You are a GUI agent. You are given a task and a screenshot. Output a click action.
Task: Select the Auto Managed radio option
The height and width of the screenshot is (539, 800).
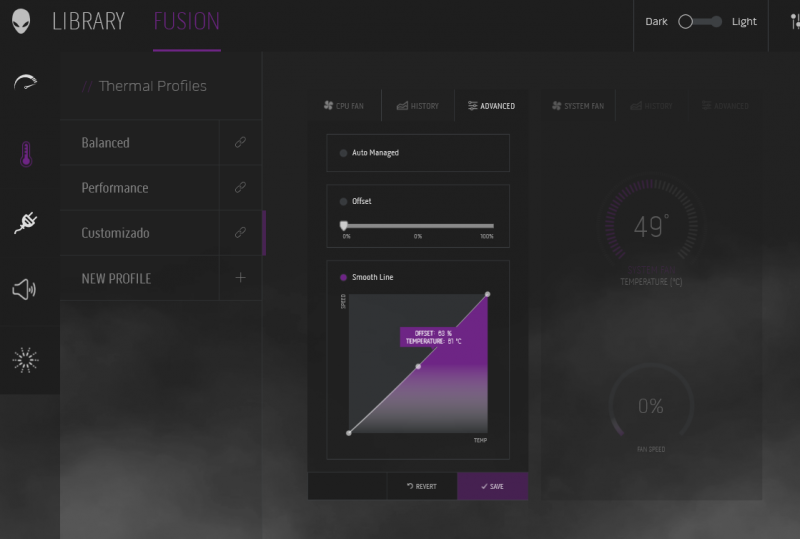pyautogui.click(x=344, y=153)
